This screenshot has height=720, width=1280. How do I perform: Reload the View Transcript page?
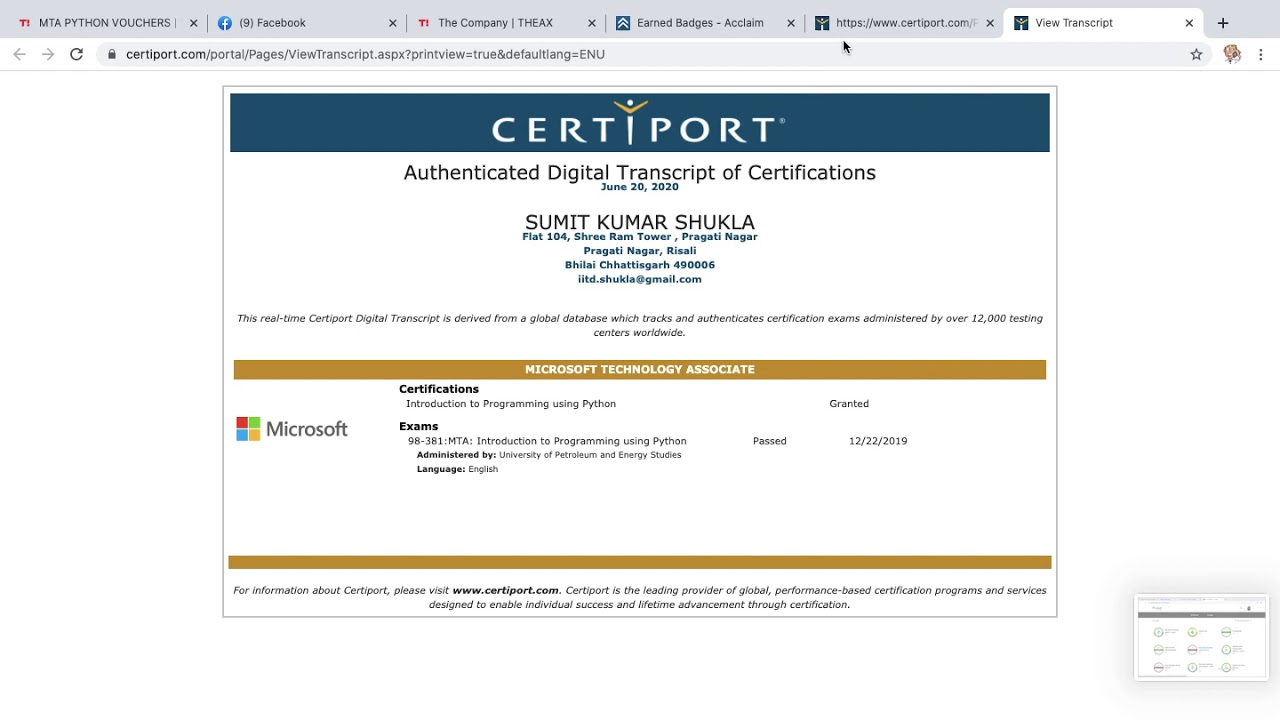76,54
